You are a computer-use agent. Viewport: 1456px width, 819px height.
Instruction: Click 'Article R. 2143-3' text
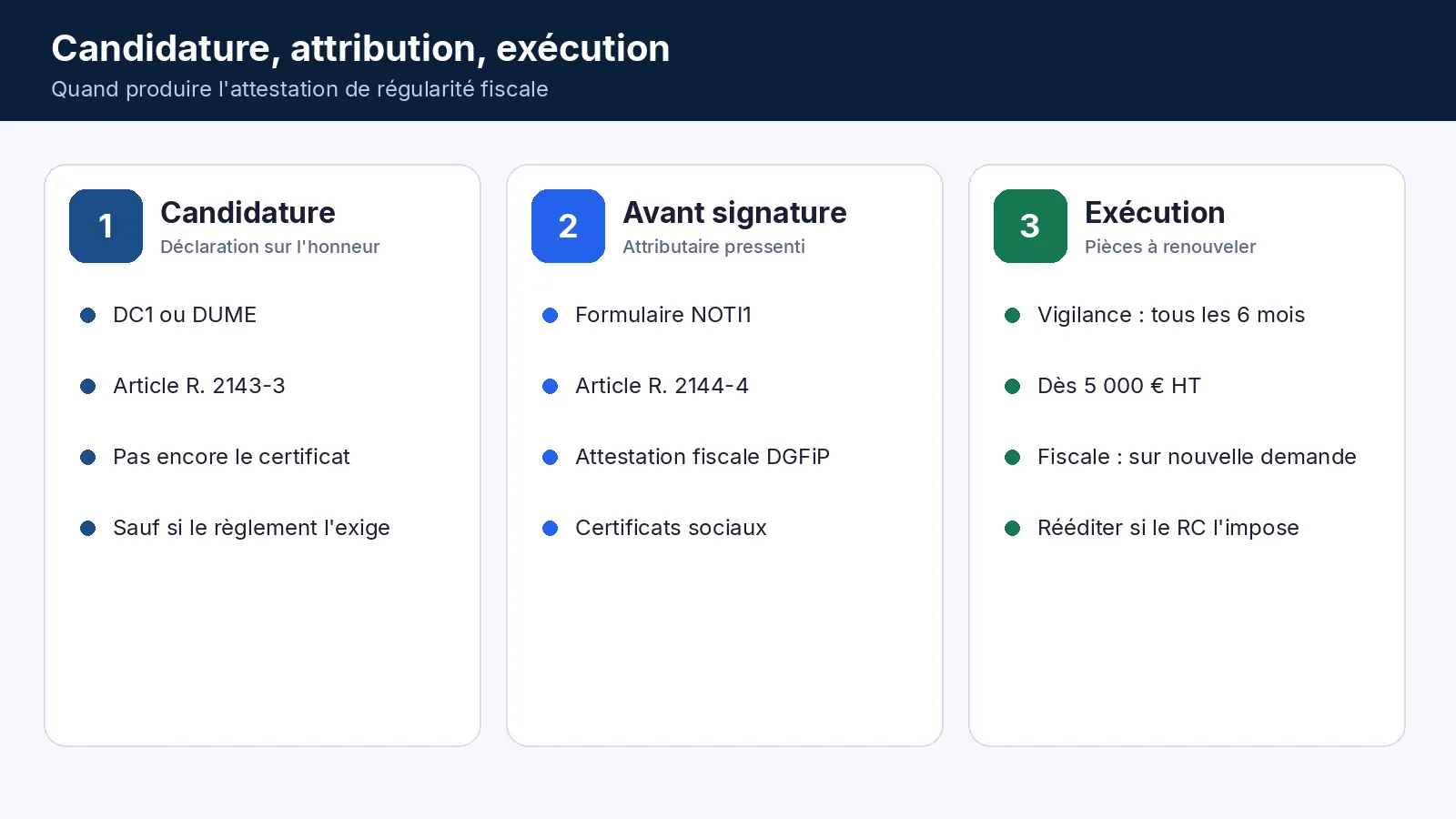tap(199, 386)
